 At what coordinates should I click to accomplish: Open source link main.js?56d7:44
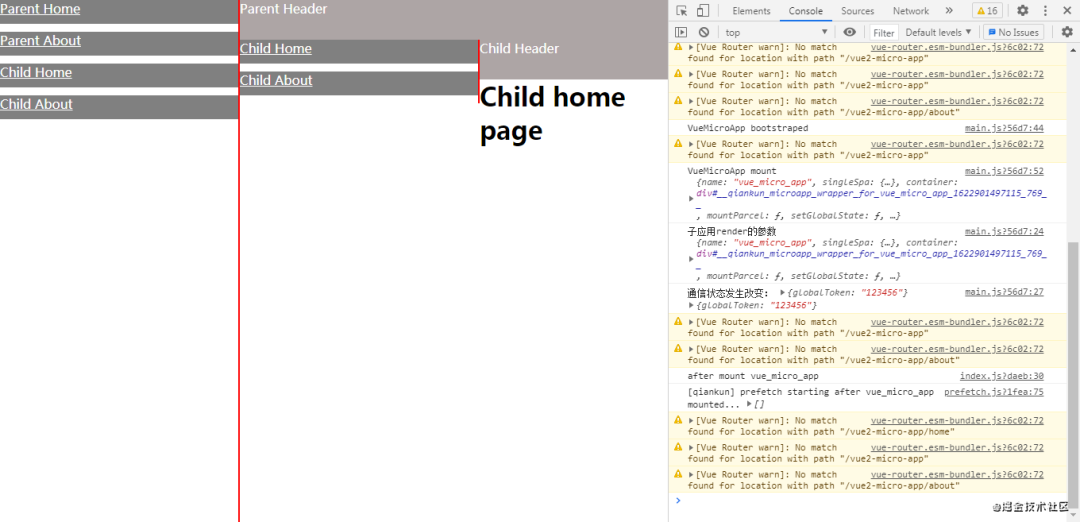coord(1004,128)
